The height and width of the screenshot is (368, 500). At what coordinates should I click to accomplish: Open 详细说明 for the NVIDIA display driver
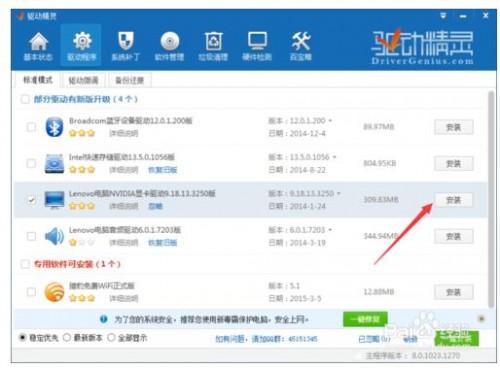click(124, 206)
